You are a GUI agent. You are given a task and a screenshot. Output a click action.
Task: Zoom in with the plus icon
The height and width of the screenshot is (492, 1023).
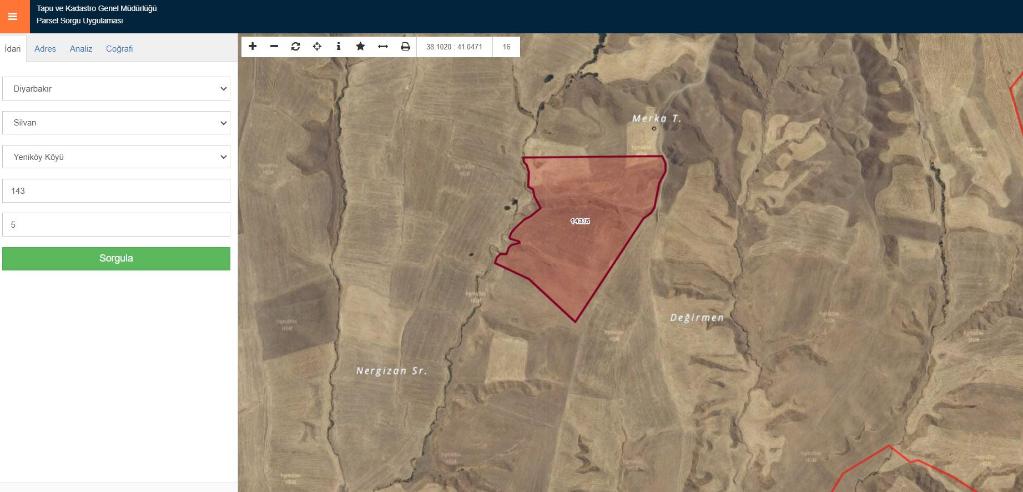[x=252, y=46]
